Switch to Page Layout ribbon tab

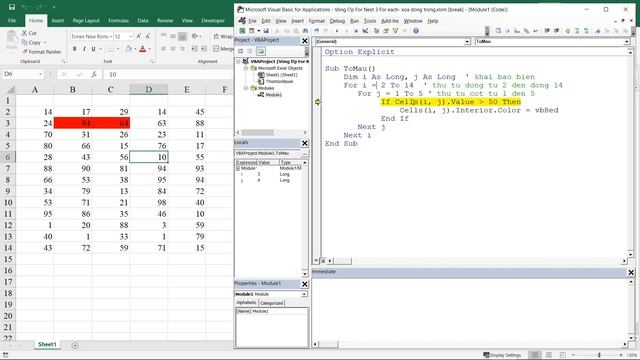coord(86,20)
